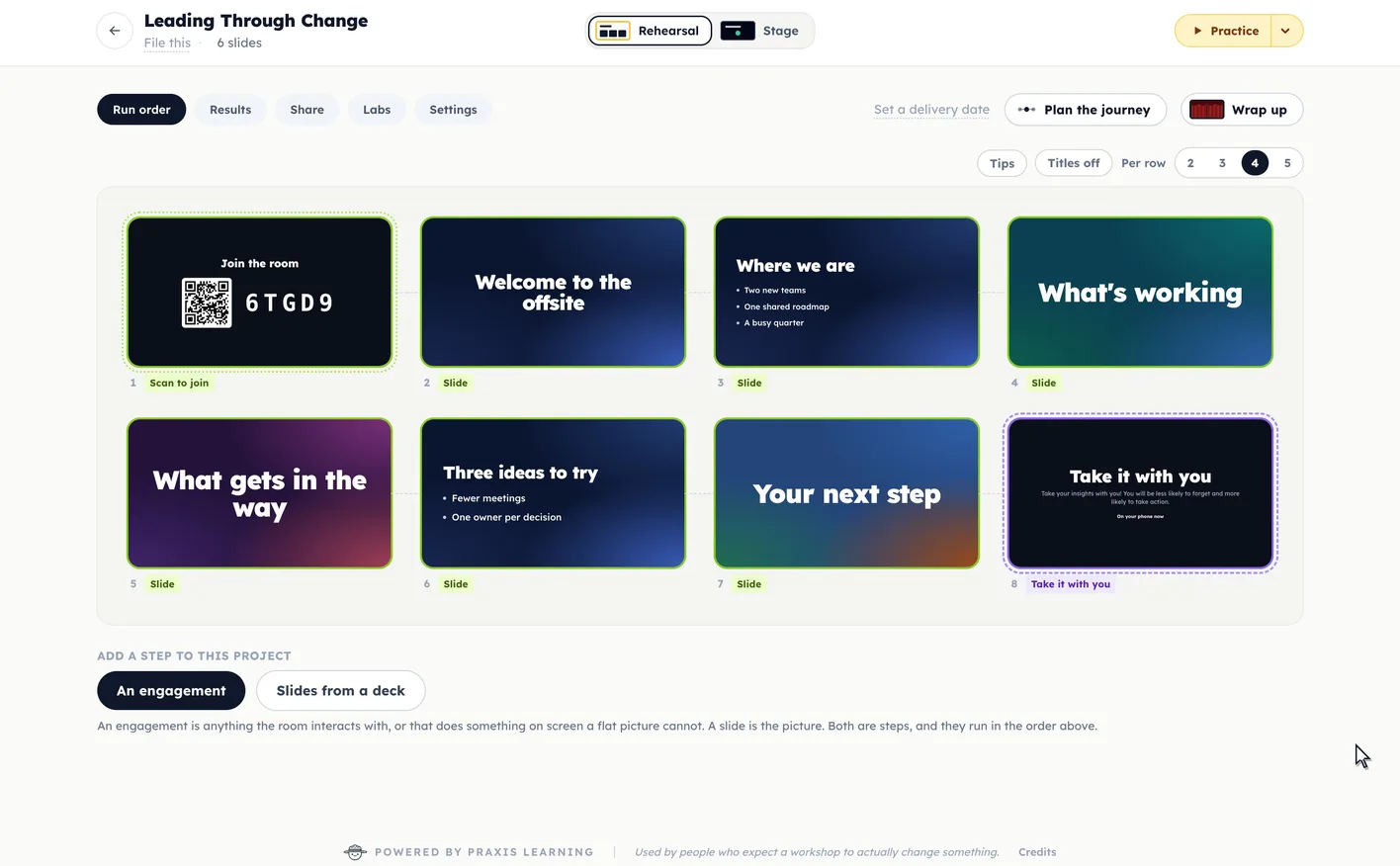The width and height of the screenshot is (1400, 866).
Task: Open the Results tab
Action: [x=230, y=110]
